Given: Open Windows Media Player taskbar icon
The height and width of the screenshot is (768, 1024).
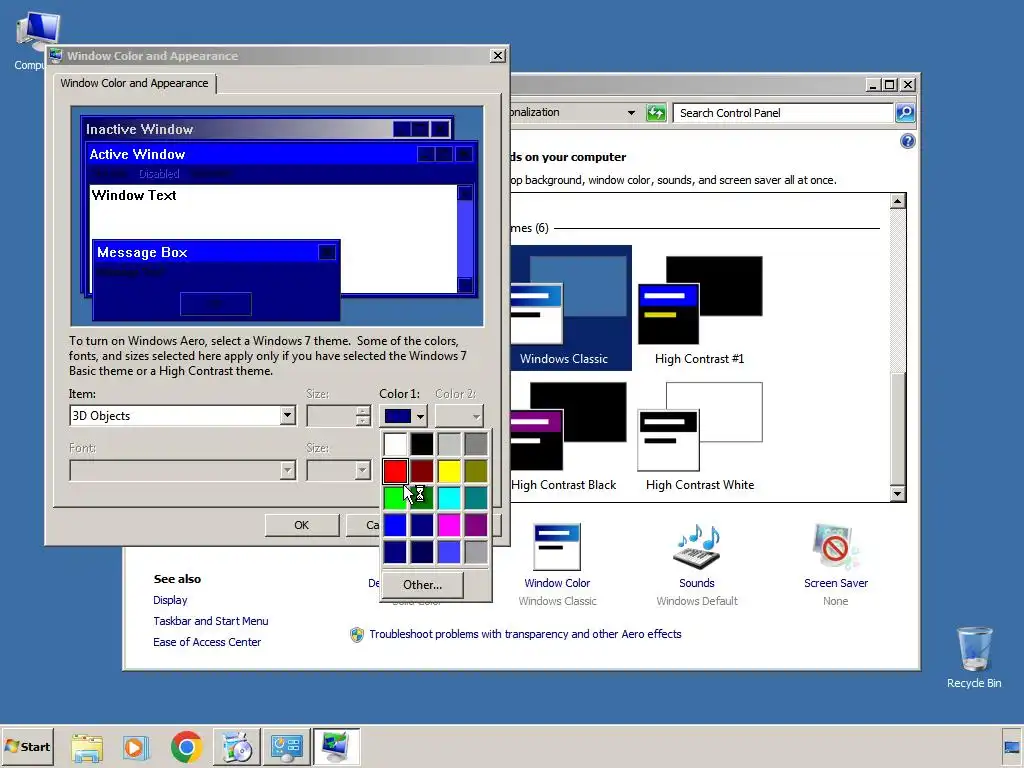Looking at the screenshot, I should point(136,747).
